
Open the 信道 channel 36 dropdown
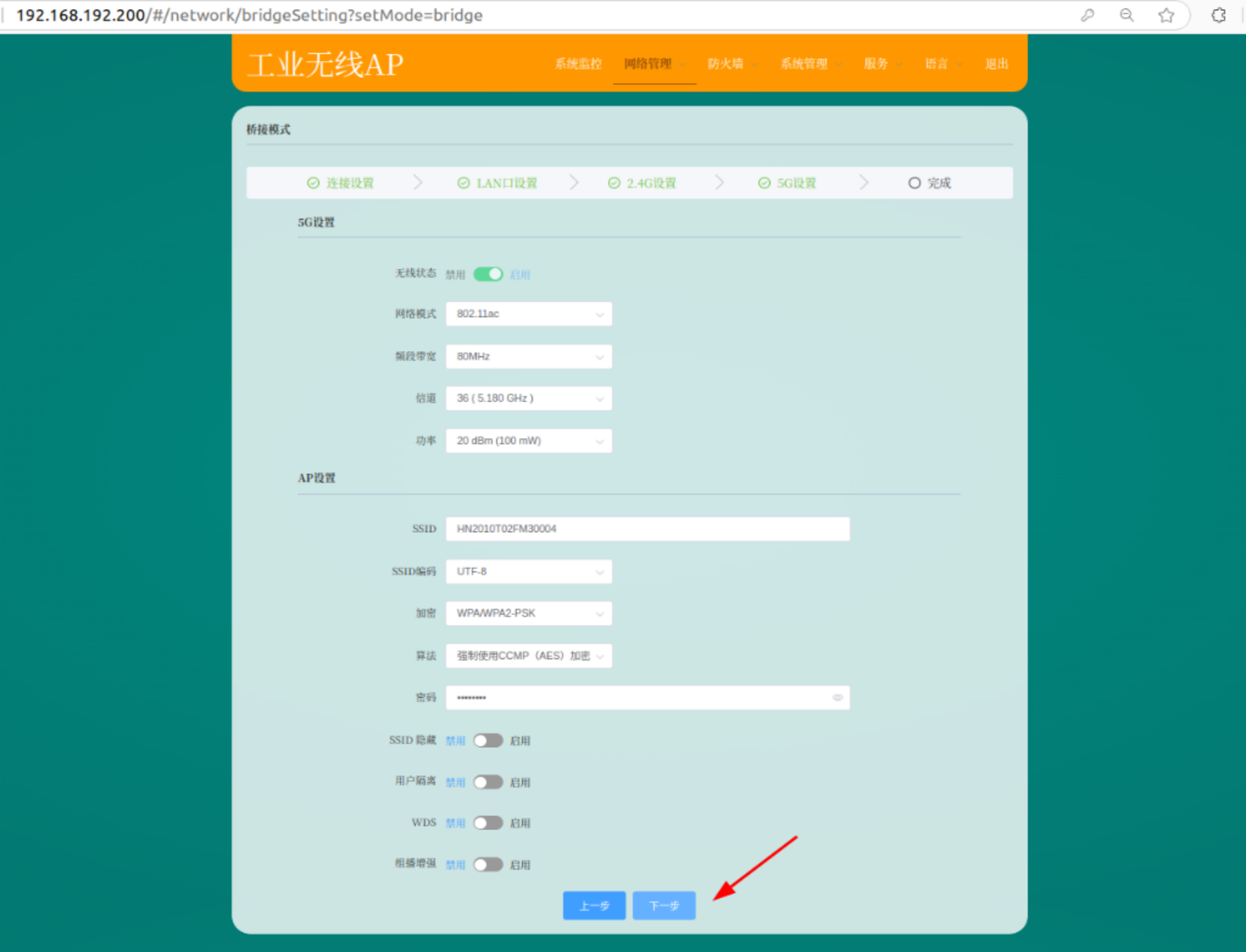coord(528,399)
